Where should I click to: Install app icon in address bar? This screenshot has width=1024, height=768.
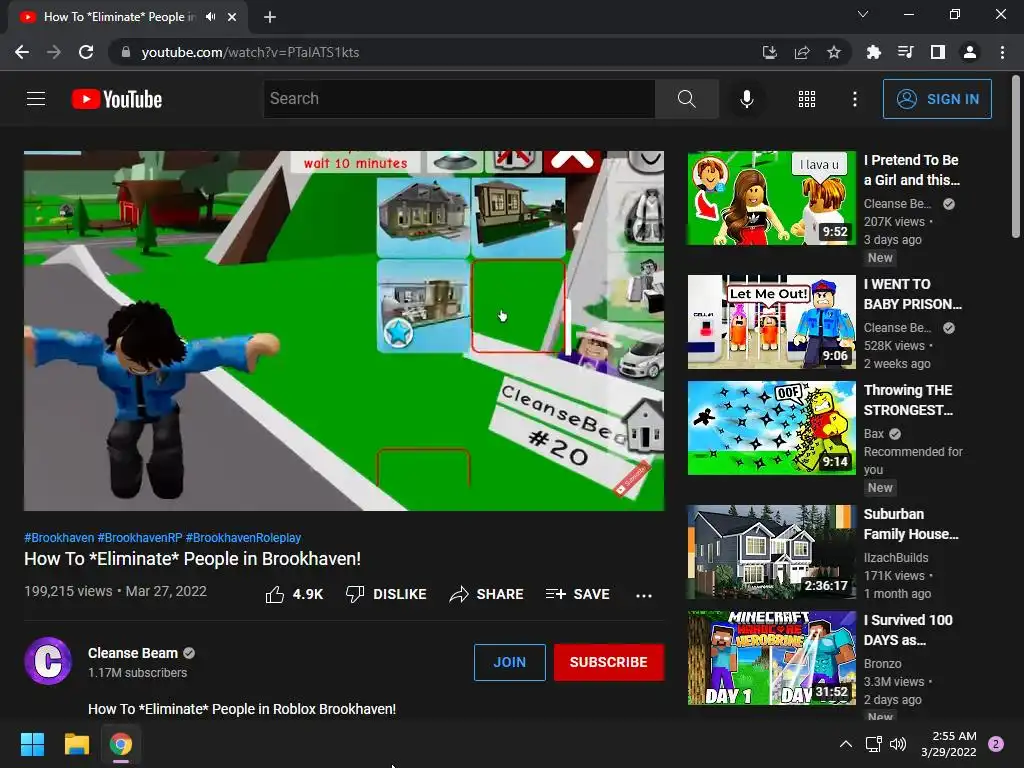tap(769, 52)
